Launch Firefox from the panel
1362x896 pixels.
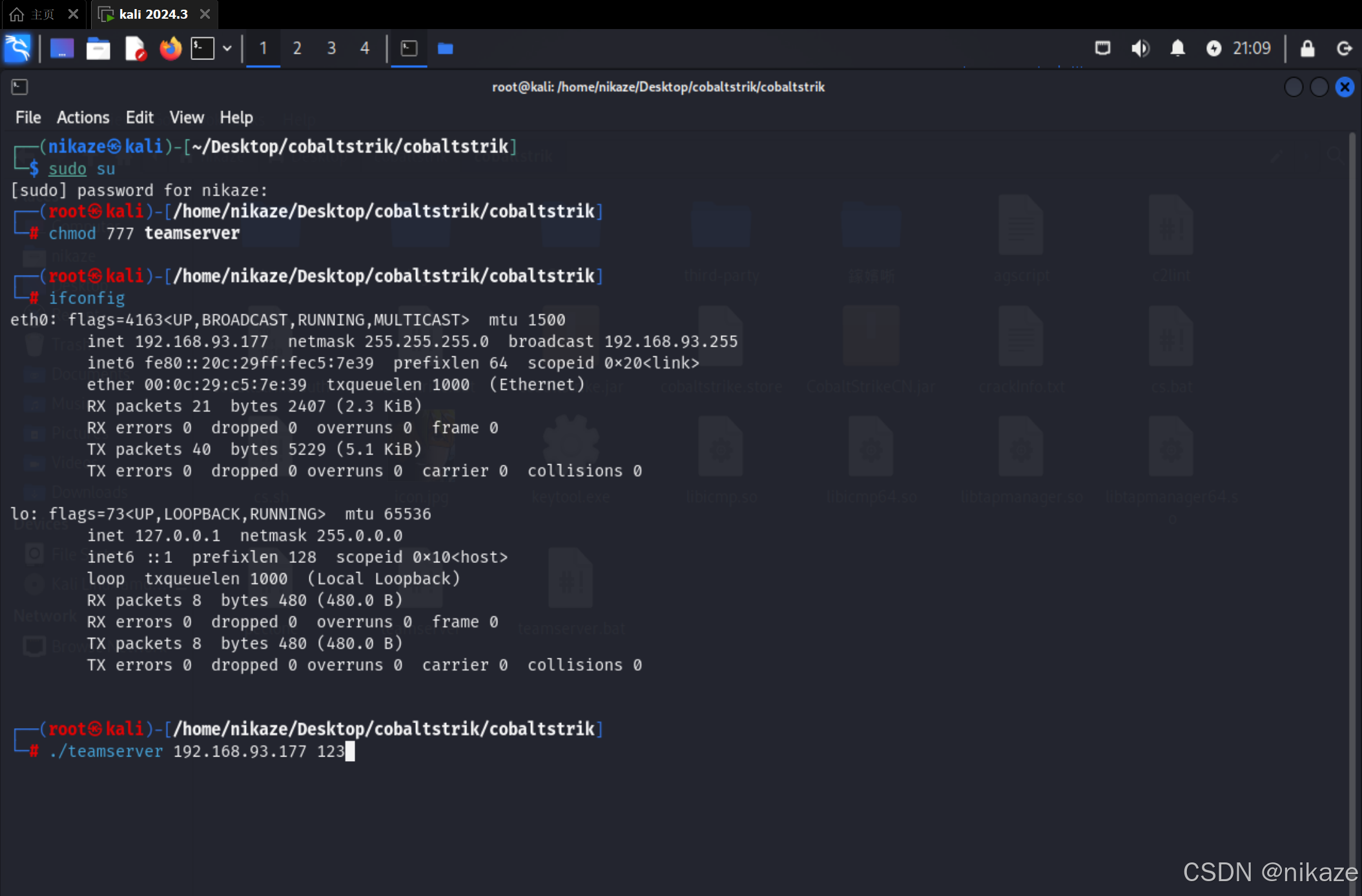click(170, 48)
